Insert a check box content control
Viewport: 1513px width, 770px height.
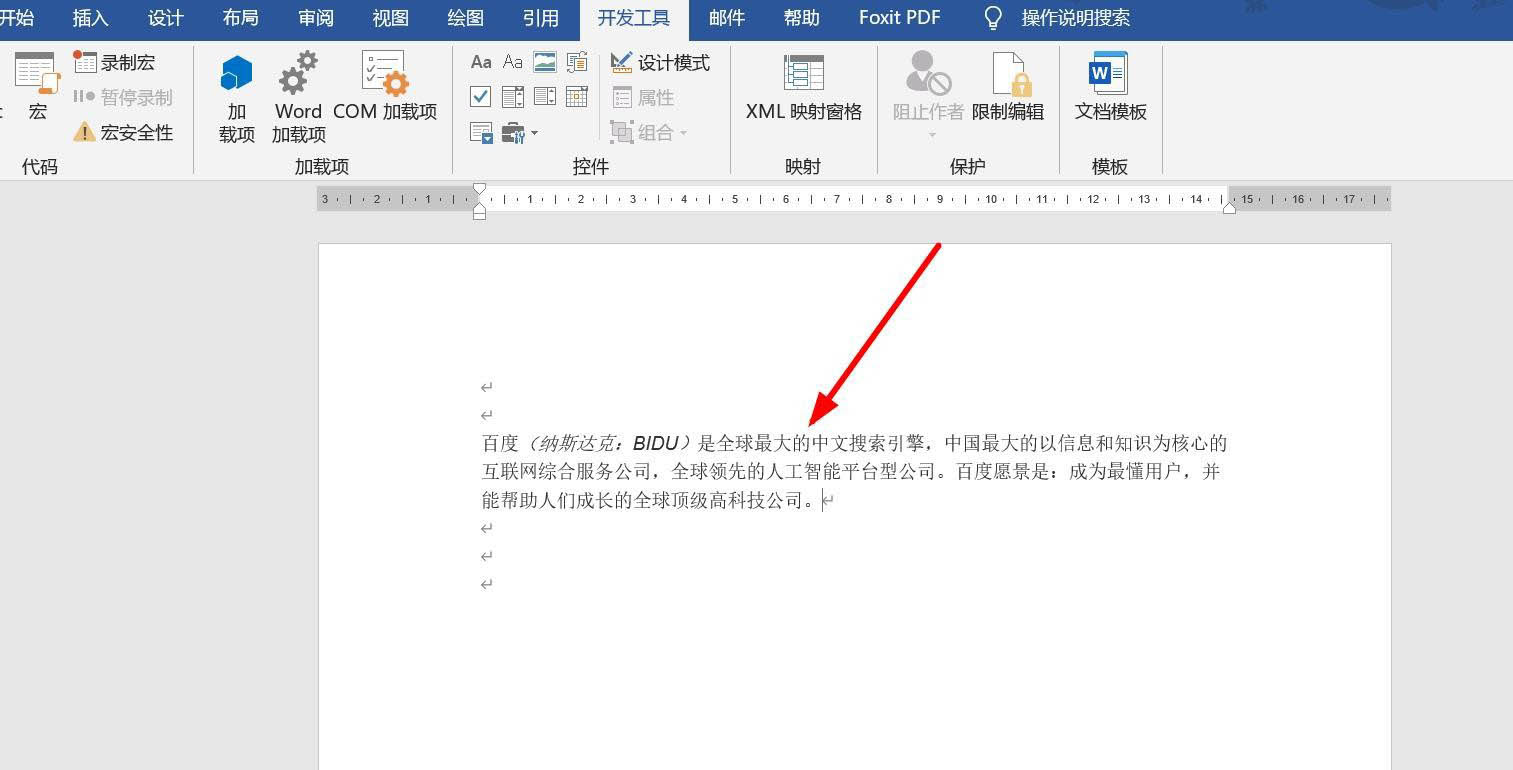tap(481, 97)
